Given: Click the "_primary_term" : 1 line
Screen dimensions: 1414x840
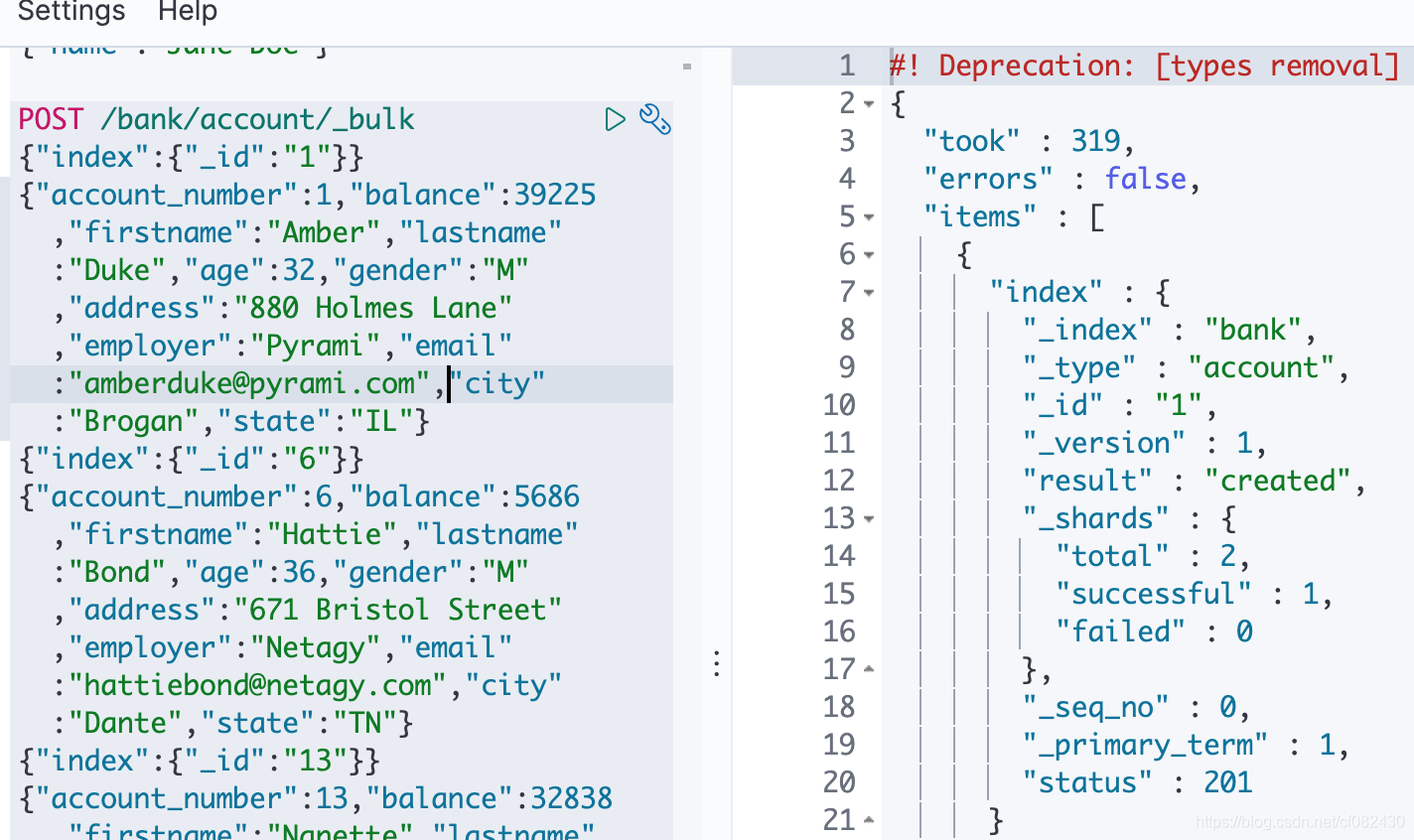Looking at the screenshot, I should pyautogui.click(x=1186, y=745).
